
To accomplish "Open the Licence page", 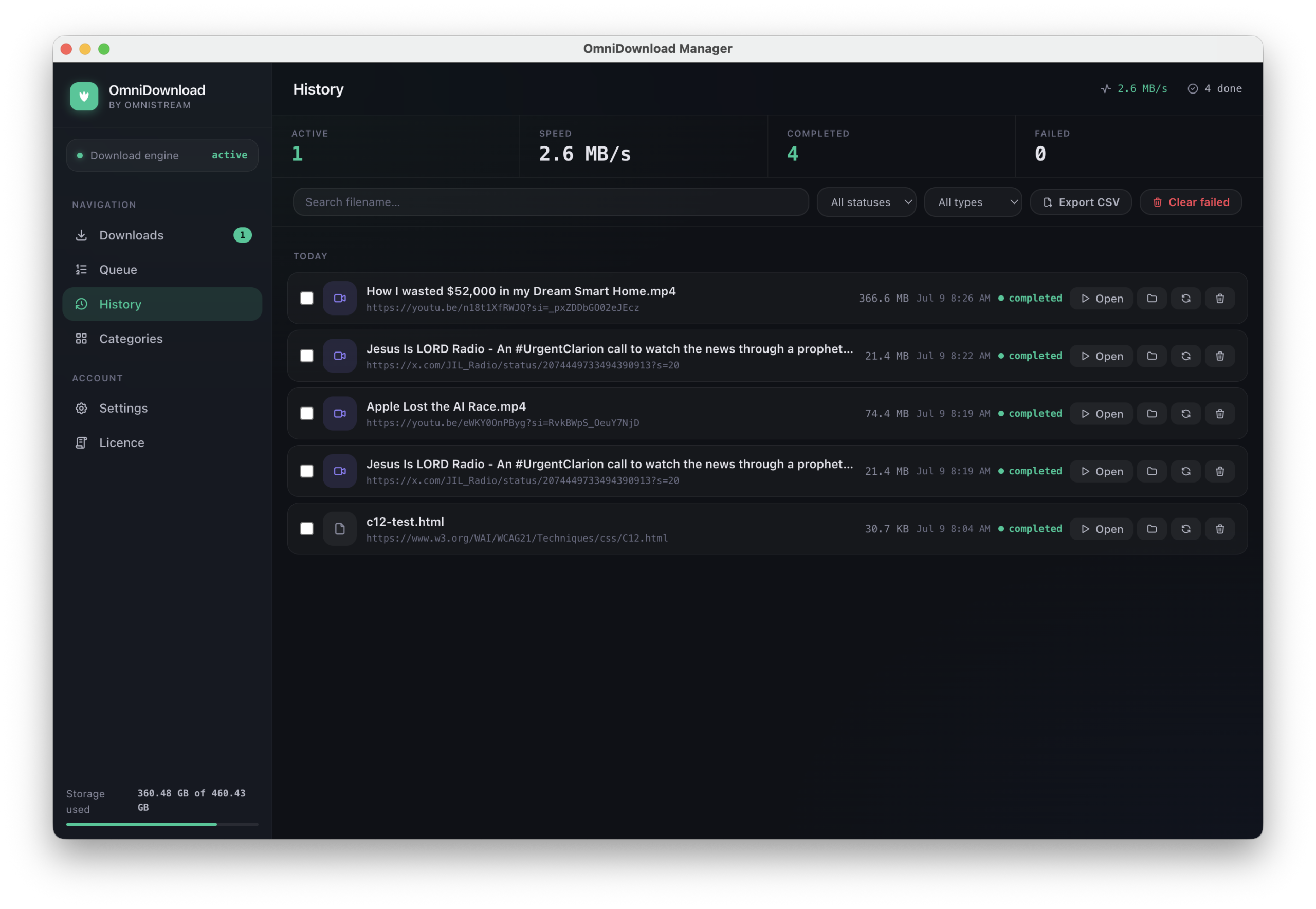I will [x=162, y=442].
